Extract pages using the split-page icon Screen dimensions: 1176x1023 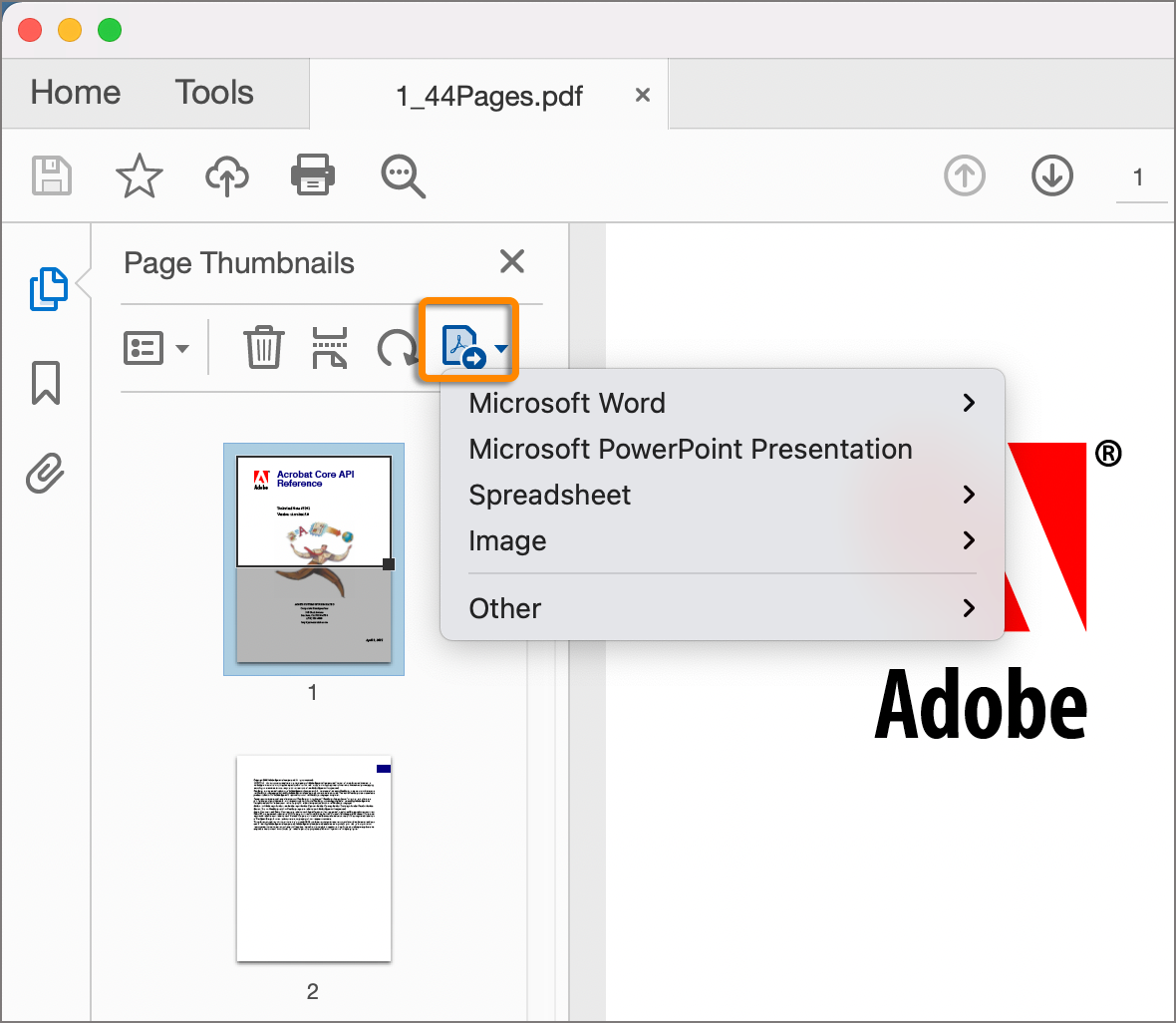(x=329, y=348)
